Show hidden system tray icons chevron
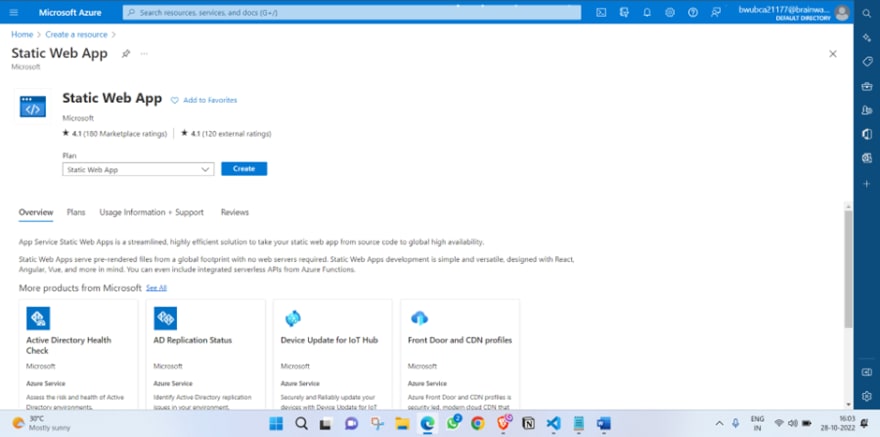Viewport: 880px width, 437px height. click(x=719, y=423)
